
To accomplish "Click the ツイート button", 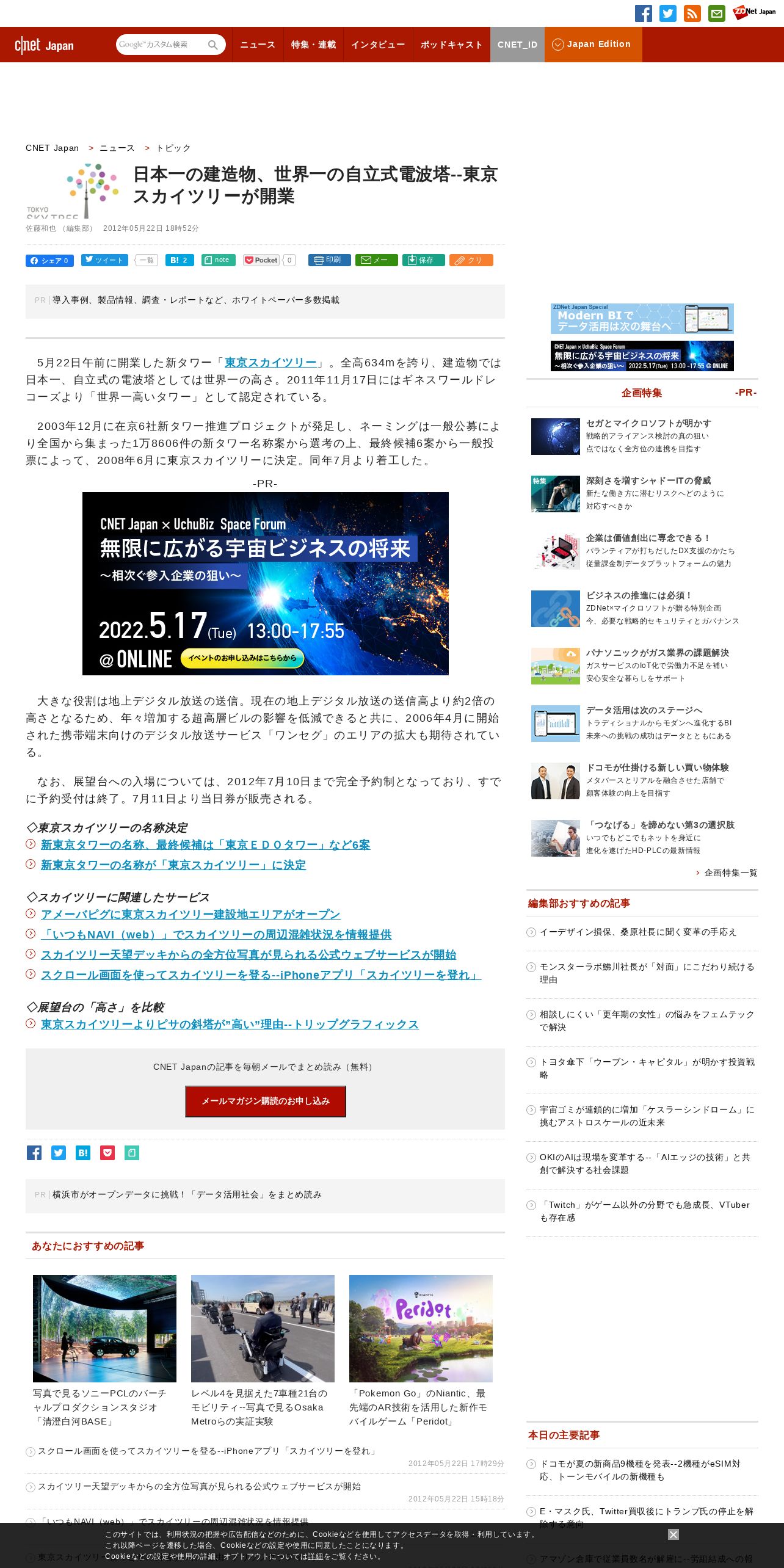I will click(x=104, y=260).
